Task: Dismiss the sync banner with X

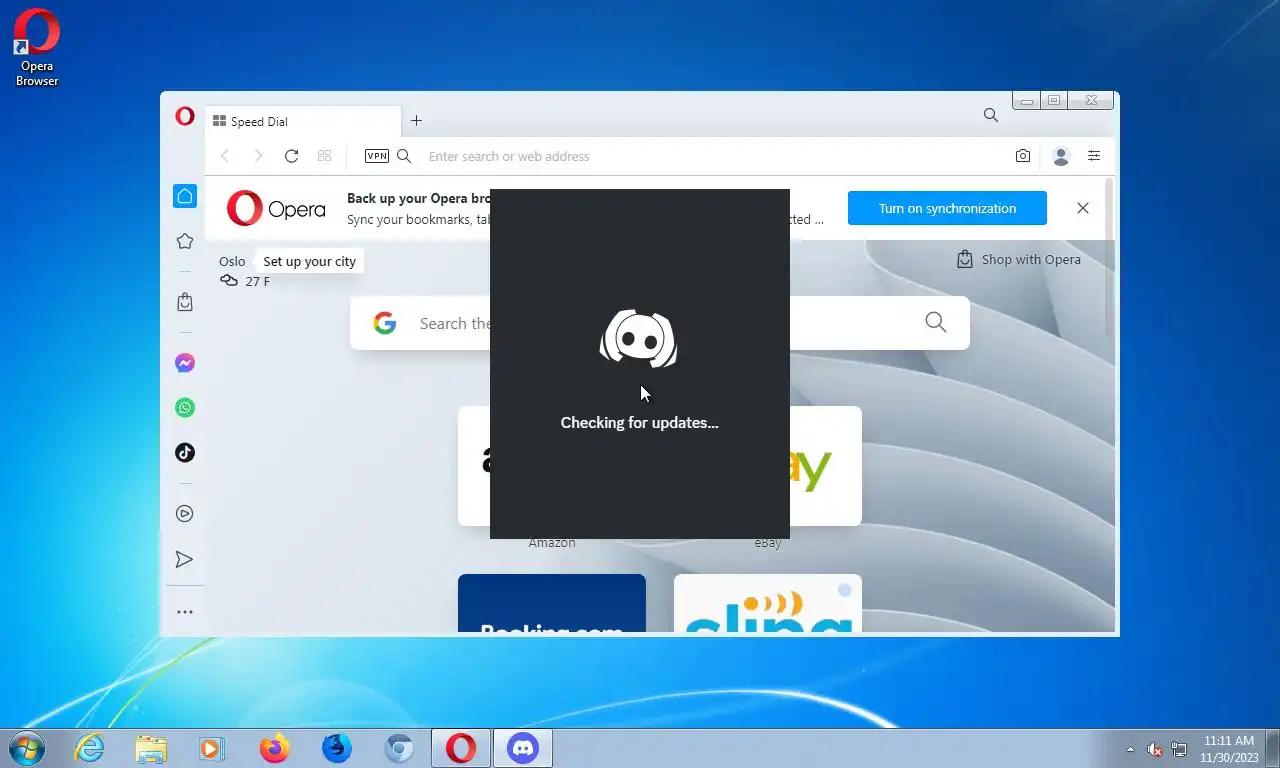Action: pos(1083,208)
